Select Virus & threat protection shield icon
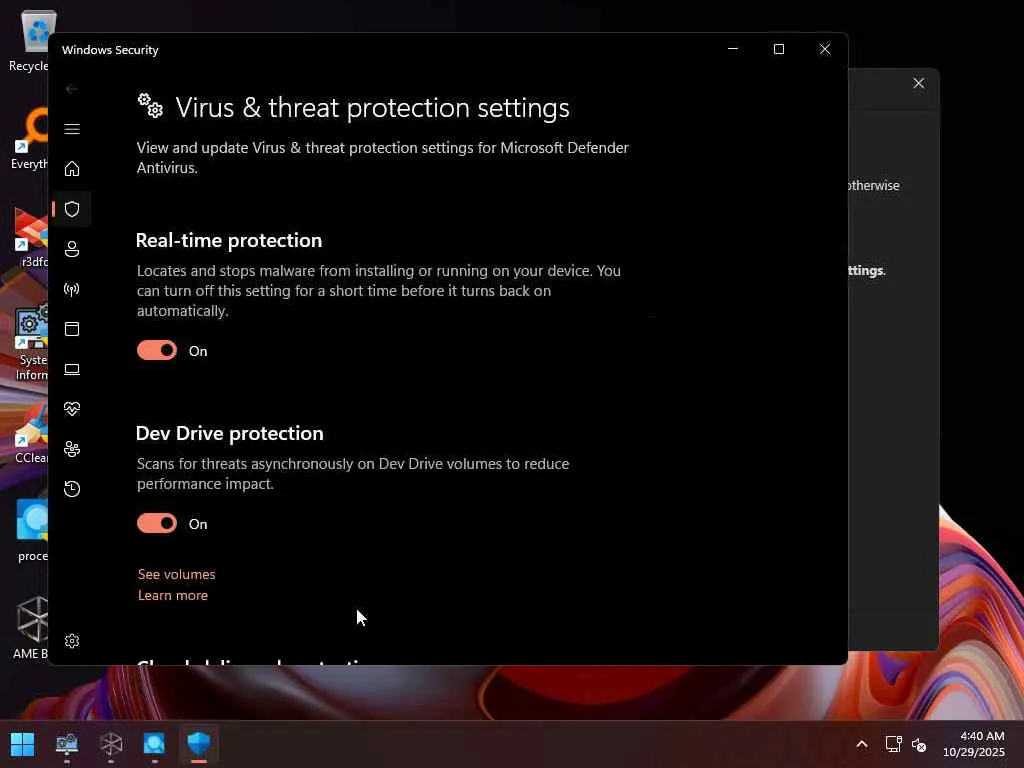 (x=72, y=209)
